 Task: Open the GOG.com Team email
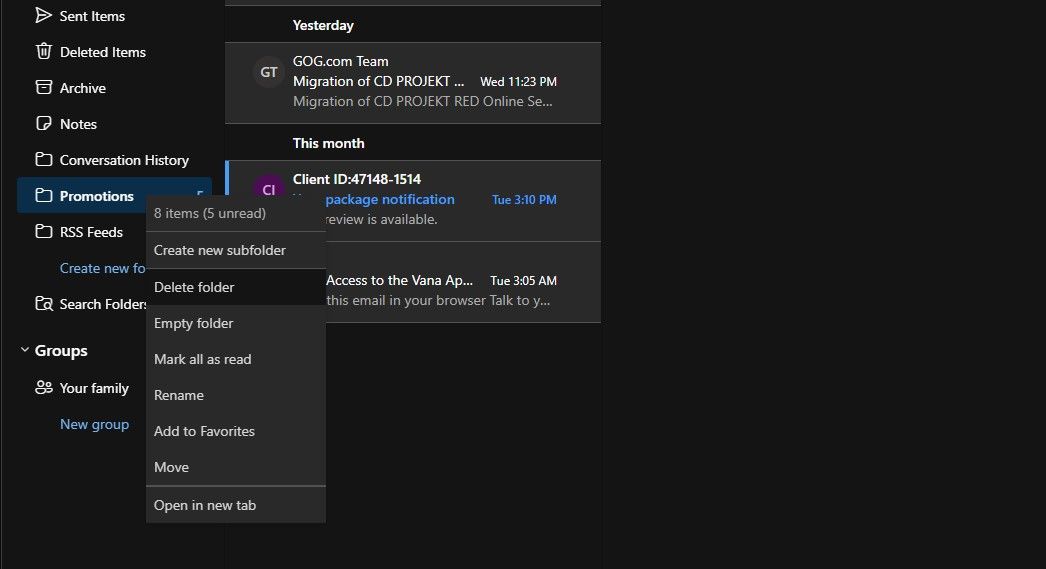(413, 83)
